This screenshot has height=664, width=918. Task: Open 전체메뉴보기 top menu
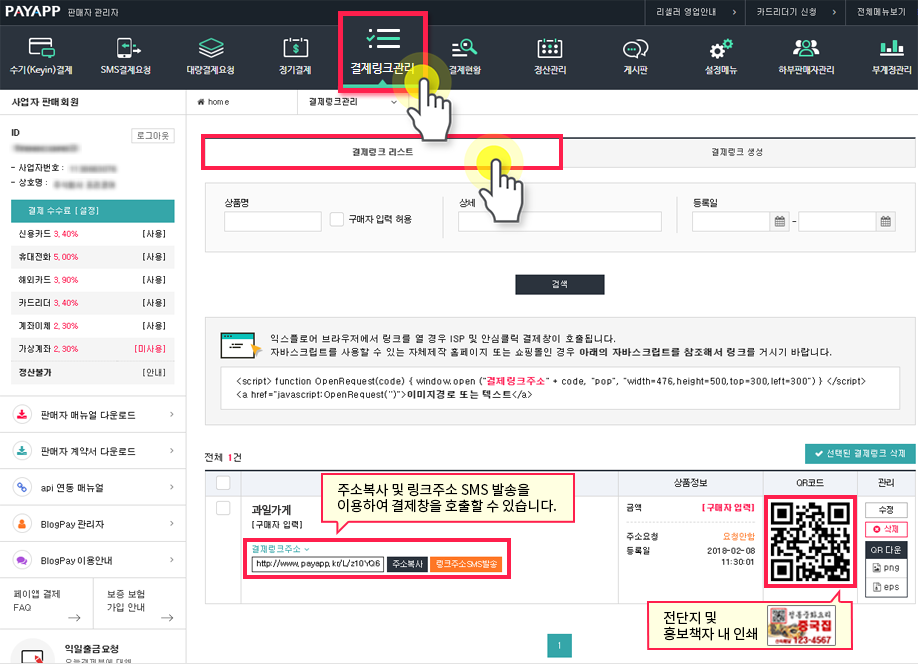(881, 12)
